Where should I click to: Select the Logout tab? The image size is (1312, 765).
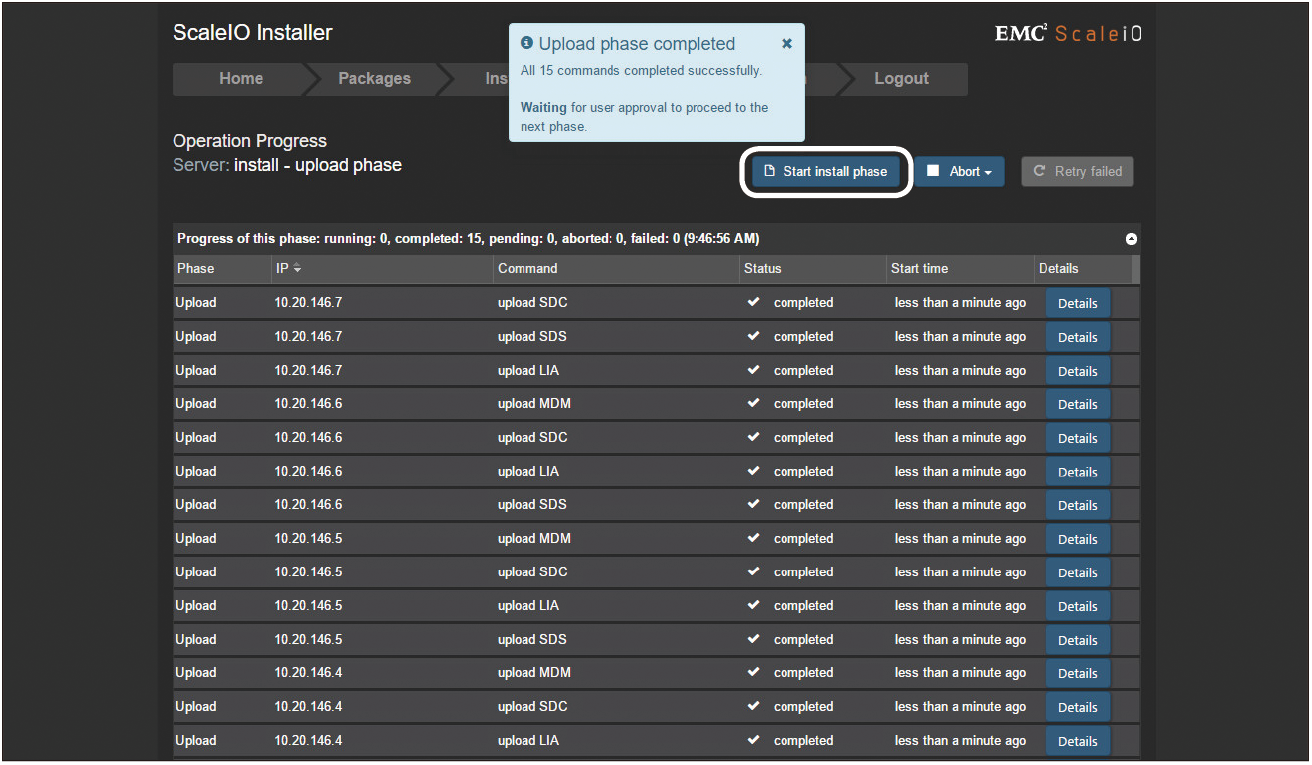(901, 79)
